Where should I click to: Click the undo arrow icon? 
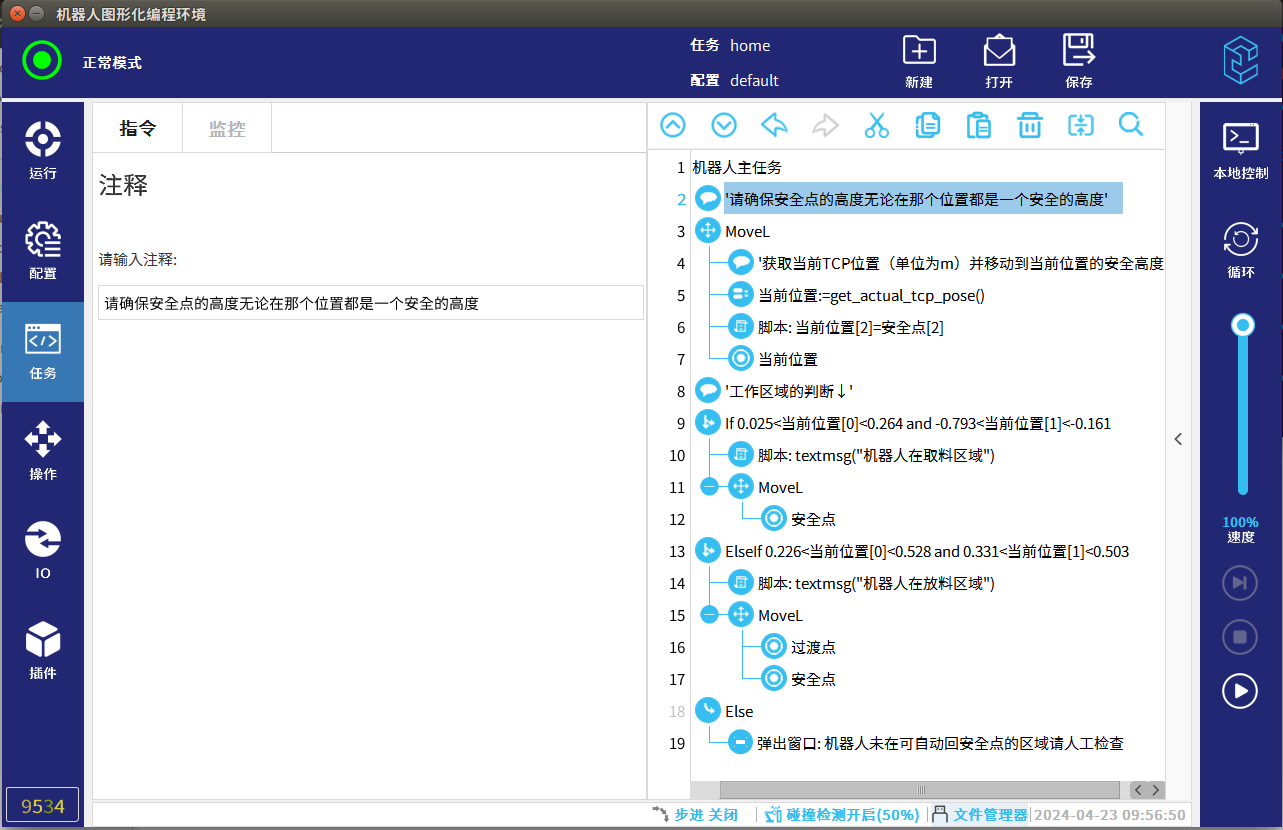point(774,125)
